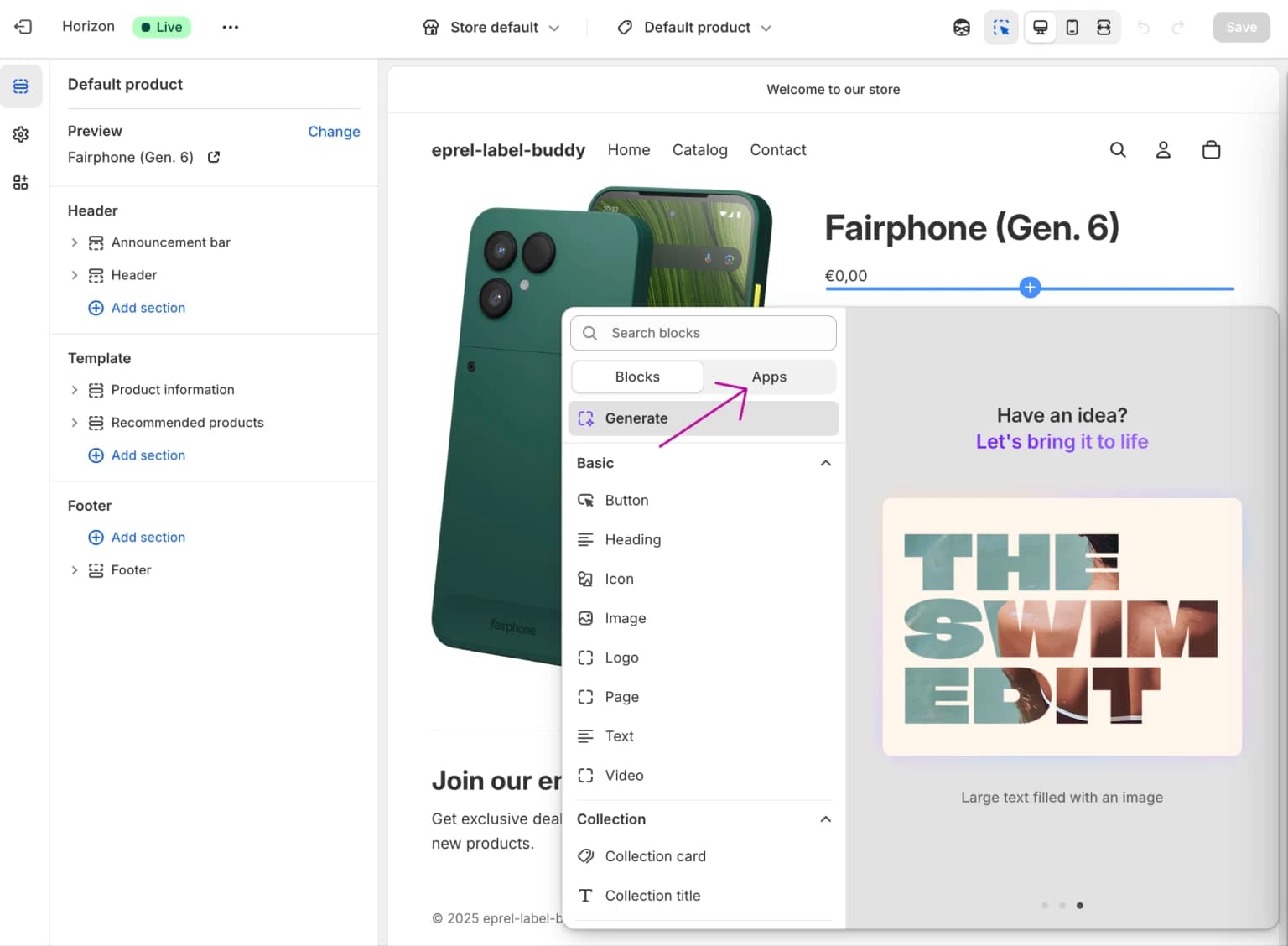Viewport: 1288px width, 946px height.
Task: Click the redo arrow icon
Action: tap(1179, 27)
